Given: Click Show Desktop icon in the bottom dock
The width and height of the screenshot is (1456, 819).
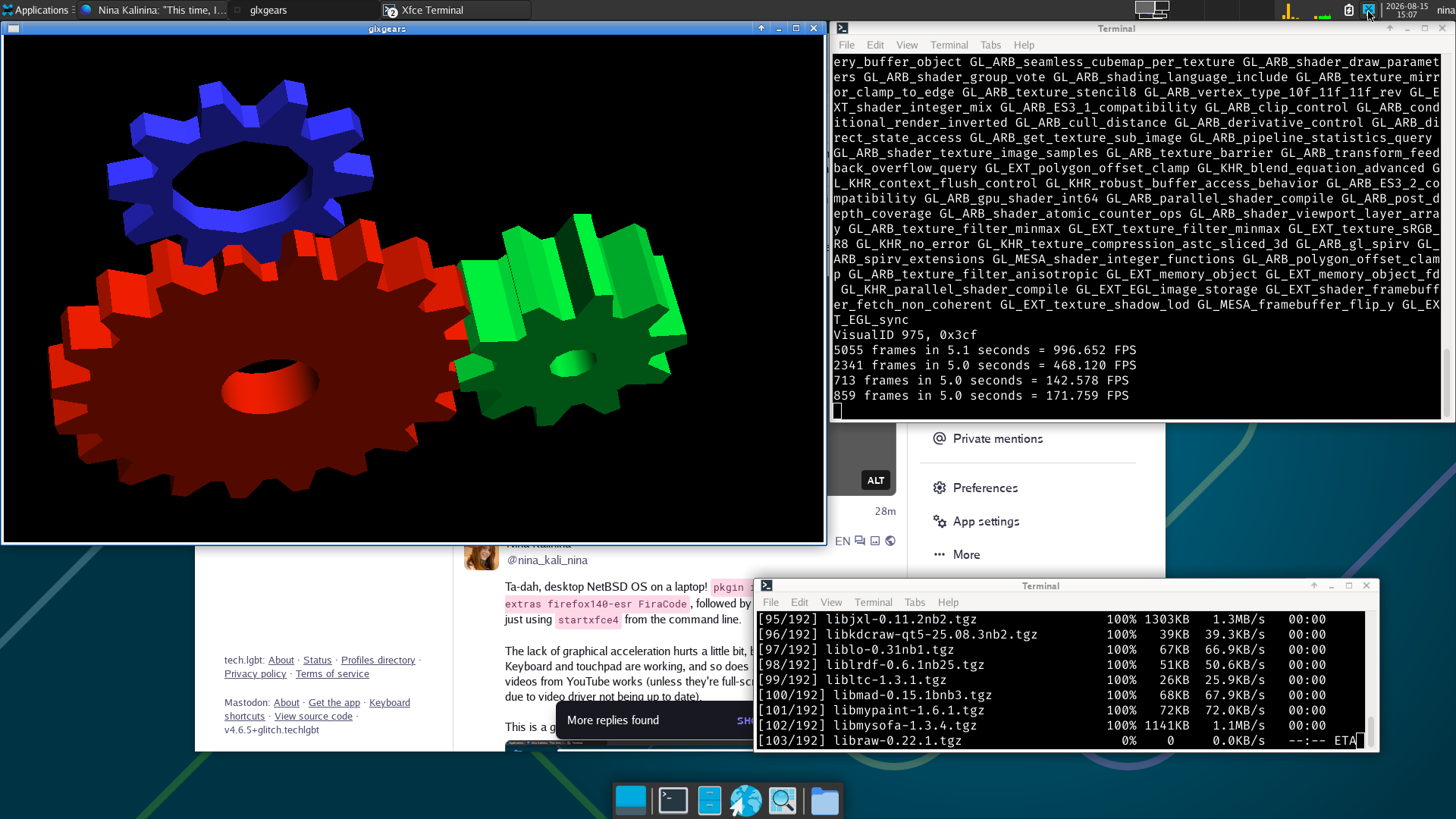Looking at the screenshot, I should click(631, 800).
